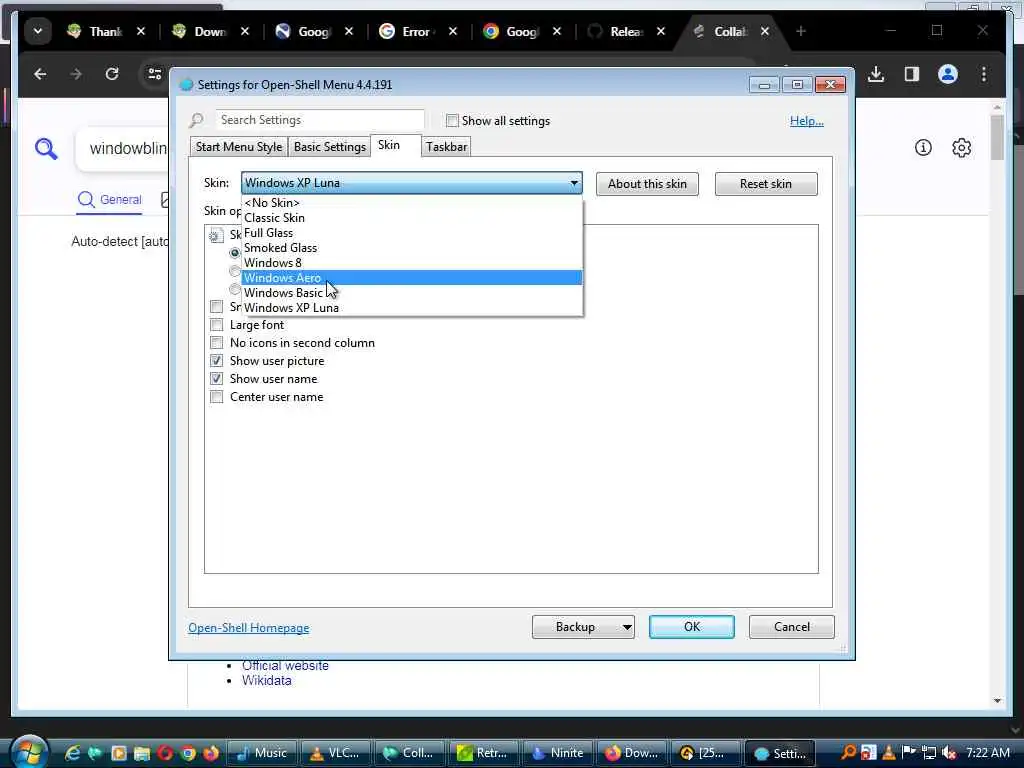Launch Chrome from the quick launch bar

coord(188,753)
